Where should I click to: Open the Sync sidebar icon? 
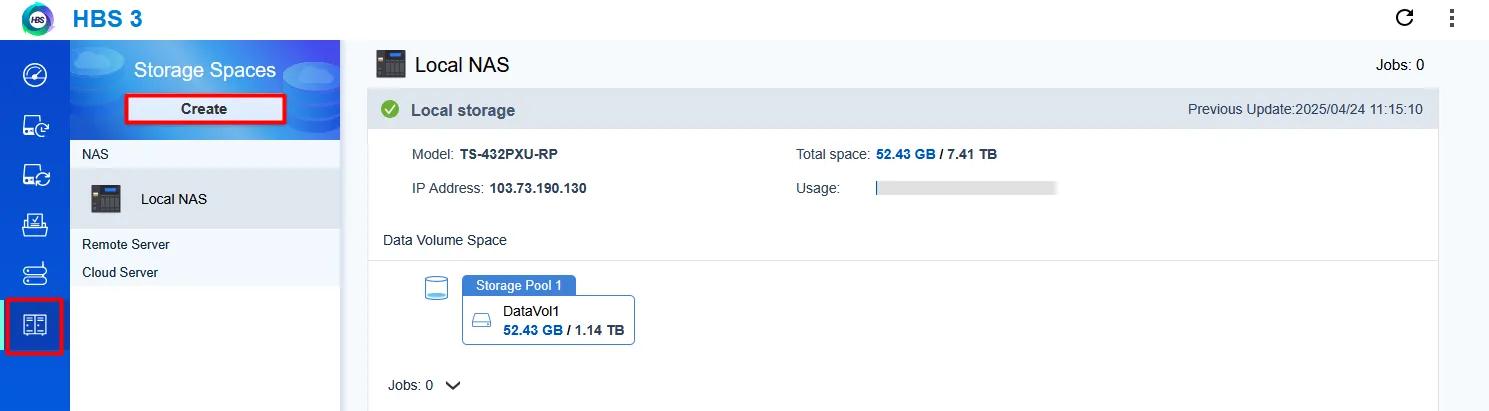pyautogui.click(x=35, y=176)
